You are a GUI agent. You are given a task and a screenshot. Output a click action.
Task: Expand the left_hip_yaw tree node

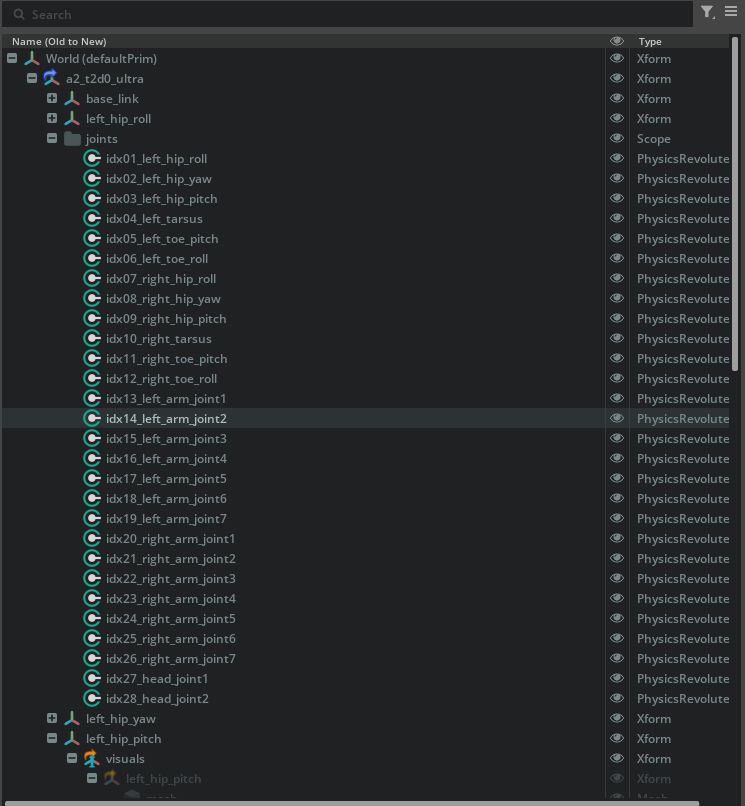(52, 719)
